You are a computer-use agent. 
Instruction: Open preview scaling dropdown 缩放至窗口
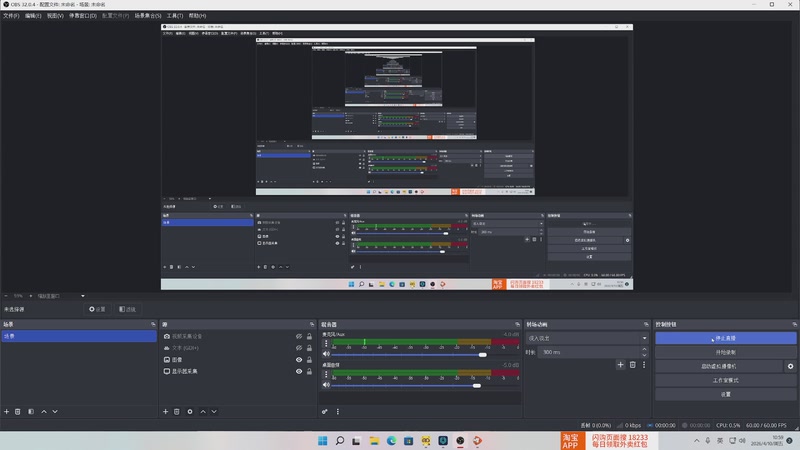pos(60,296)
